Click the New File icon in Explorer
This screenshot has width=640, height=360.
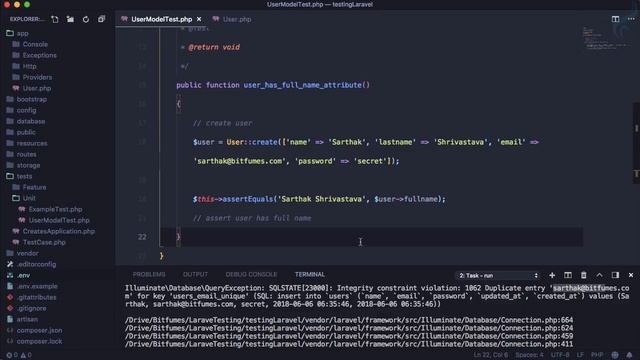55,19
